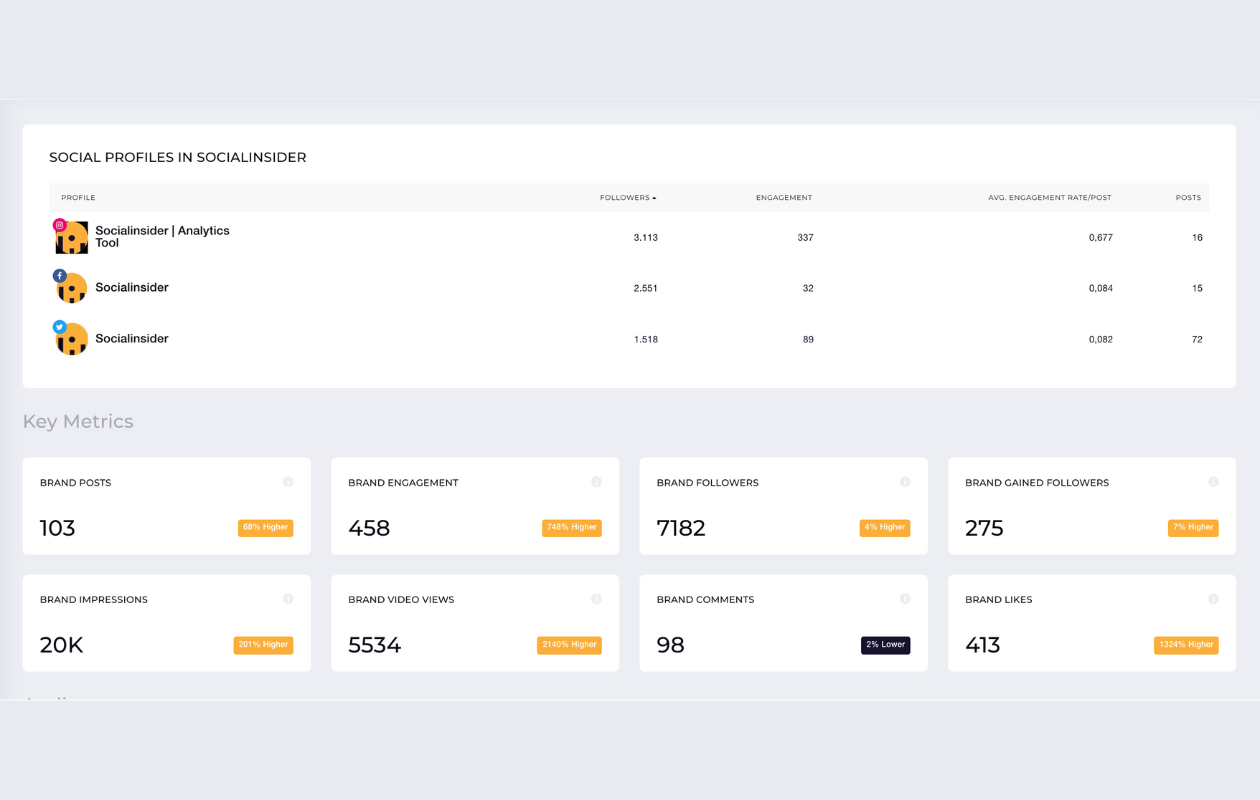The height and width of the screenshot is (800, 1260).
Task: Click the 2.551 followers cell
Action: coord(646,288)
